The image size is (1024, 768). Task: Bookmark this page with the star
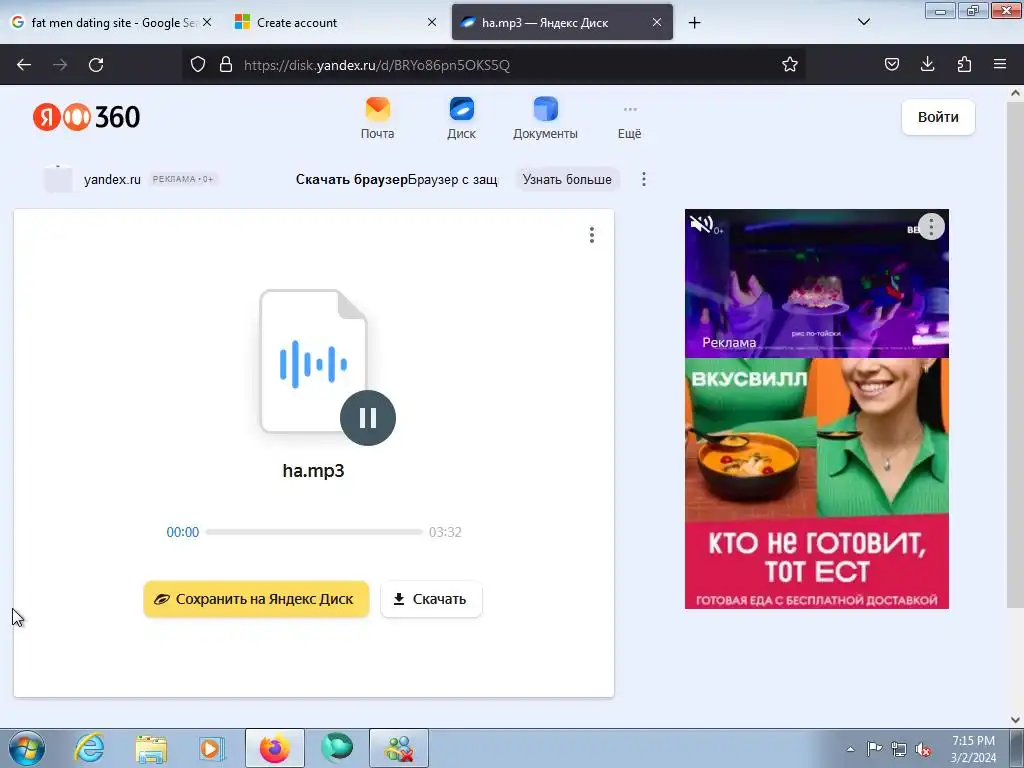790,64
